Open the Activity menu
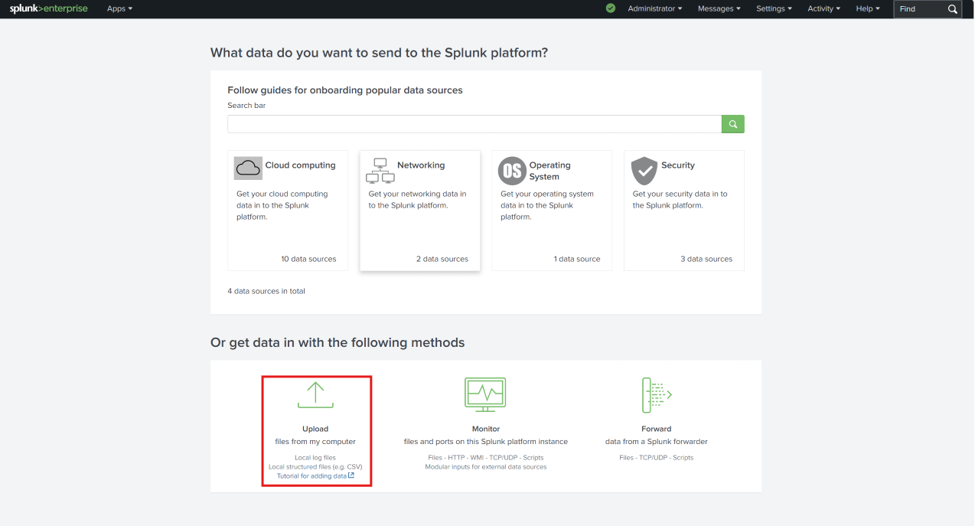The width and height of the screenshot is (975, 526). 823,9
